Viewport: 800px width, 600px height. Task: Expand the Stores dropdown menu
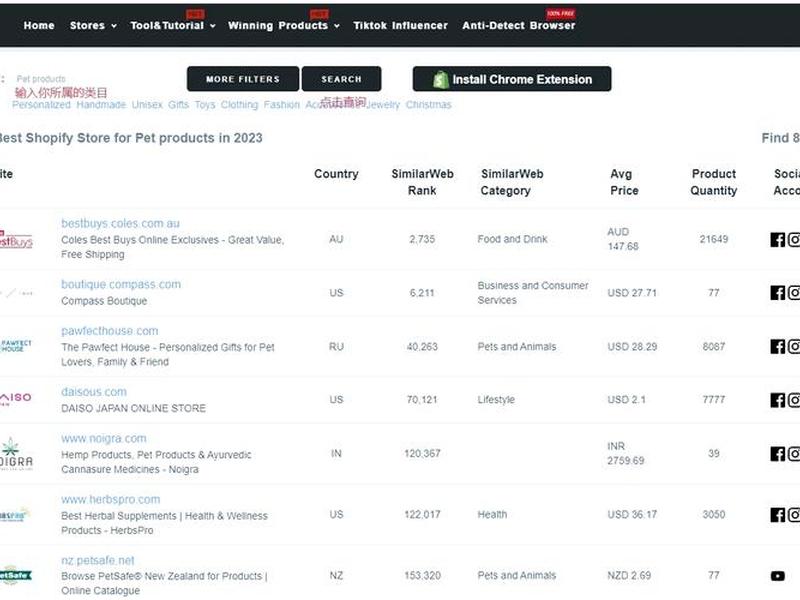point(93,26)
